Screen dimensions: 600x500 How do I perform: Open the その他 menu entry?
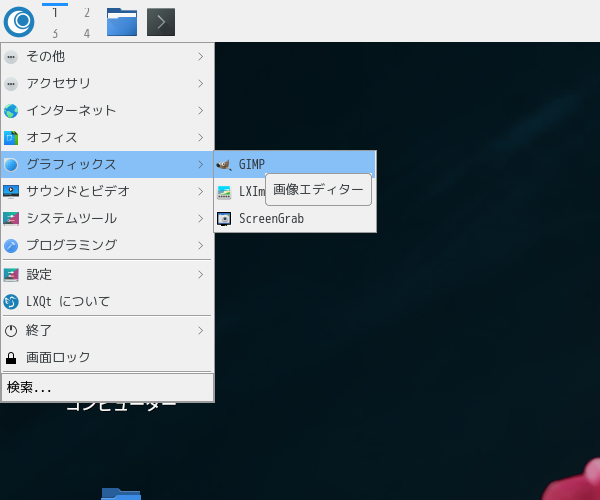(107, 57)
